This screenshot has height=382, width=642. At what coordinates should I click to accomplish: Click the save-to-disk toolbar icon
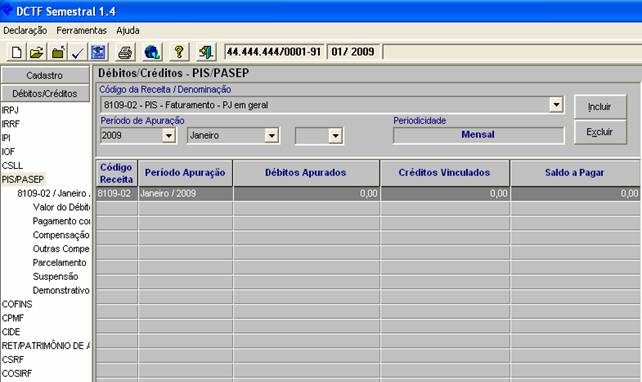point(98,52)
